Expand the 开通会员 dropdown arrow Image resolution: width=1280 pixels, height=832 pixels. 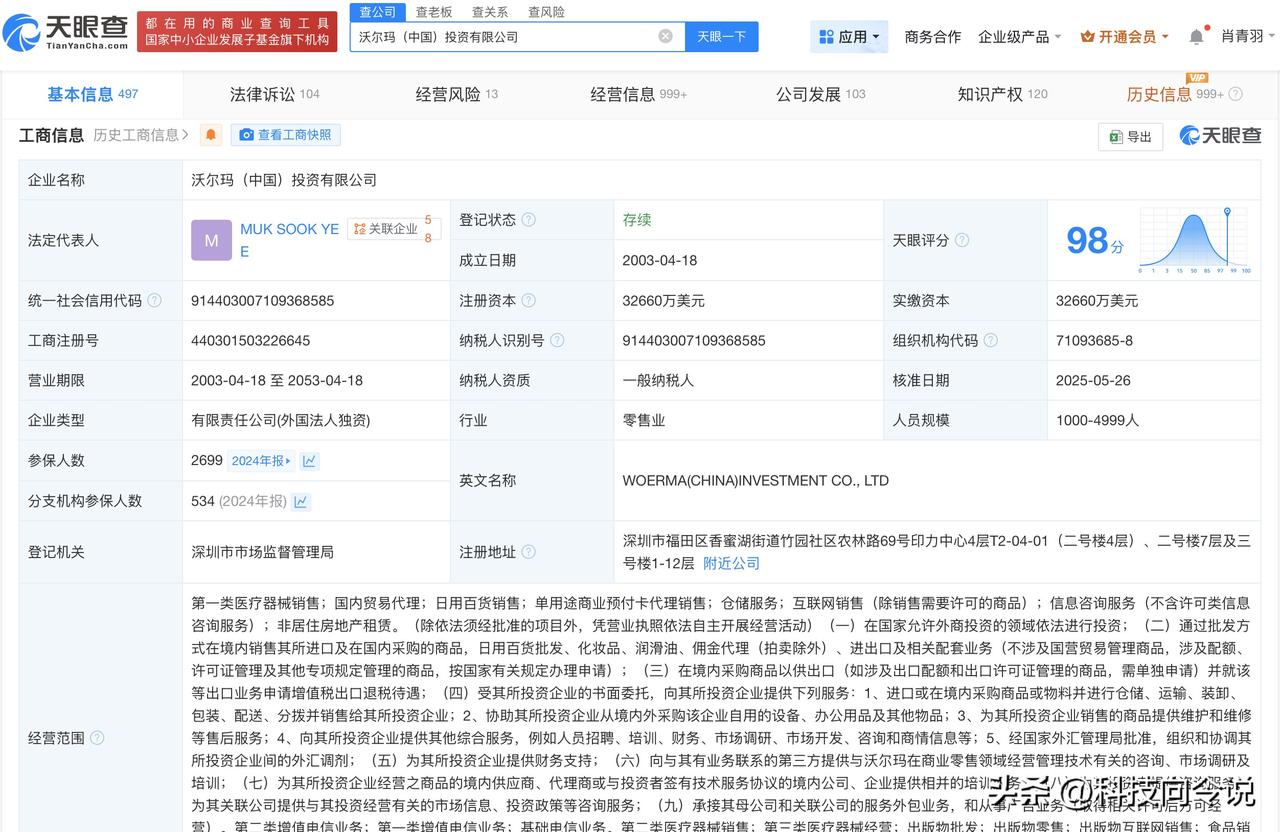(1165, 37)
